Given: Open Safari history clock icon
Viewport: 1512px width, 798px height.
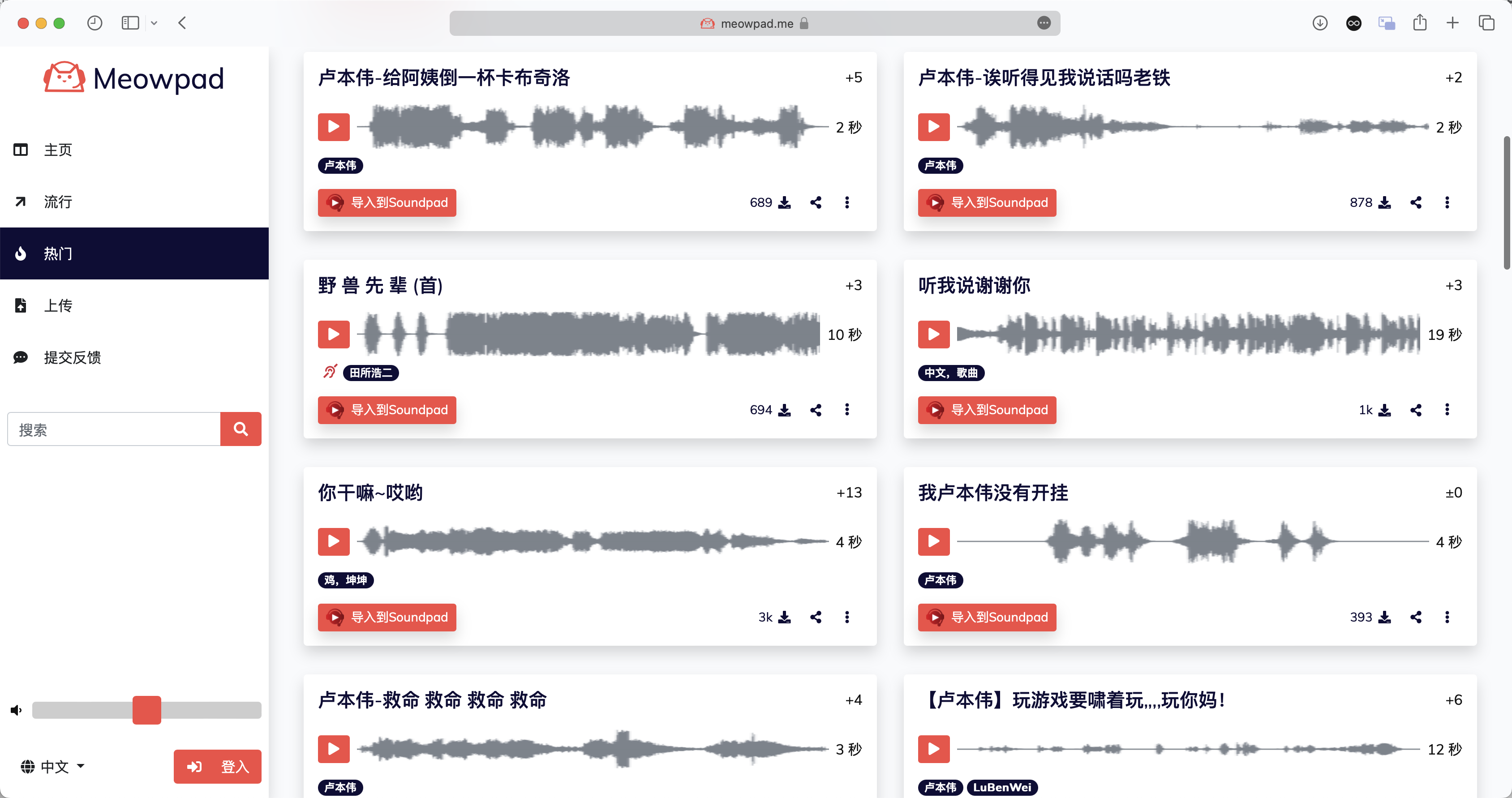Looking at the screenshot, I should click(x=94, y=23).
